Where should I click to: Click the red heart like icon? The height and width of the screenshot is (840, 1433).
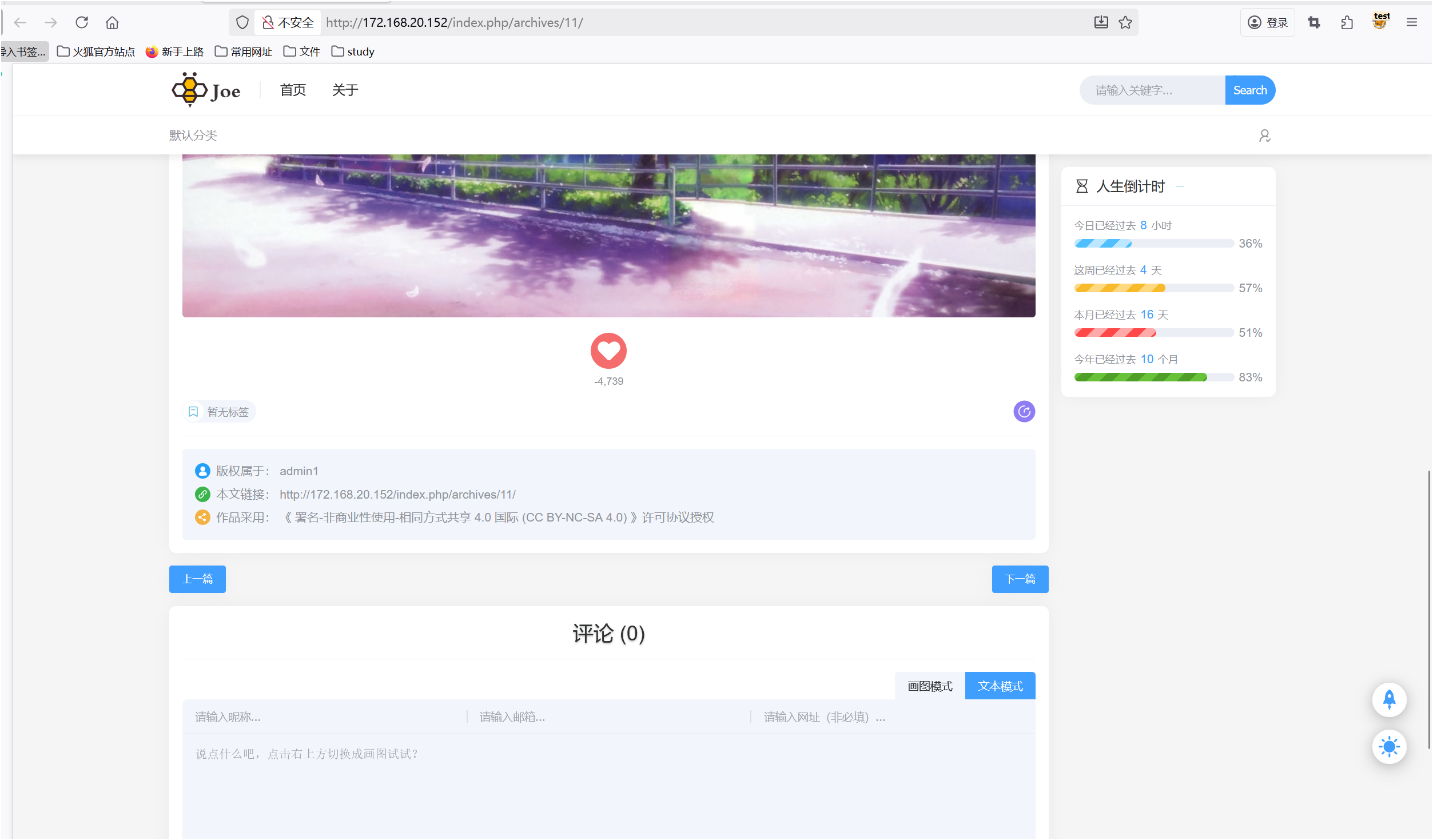click(608, 351)
